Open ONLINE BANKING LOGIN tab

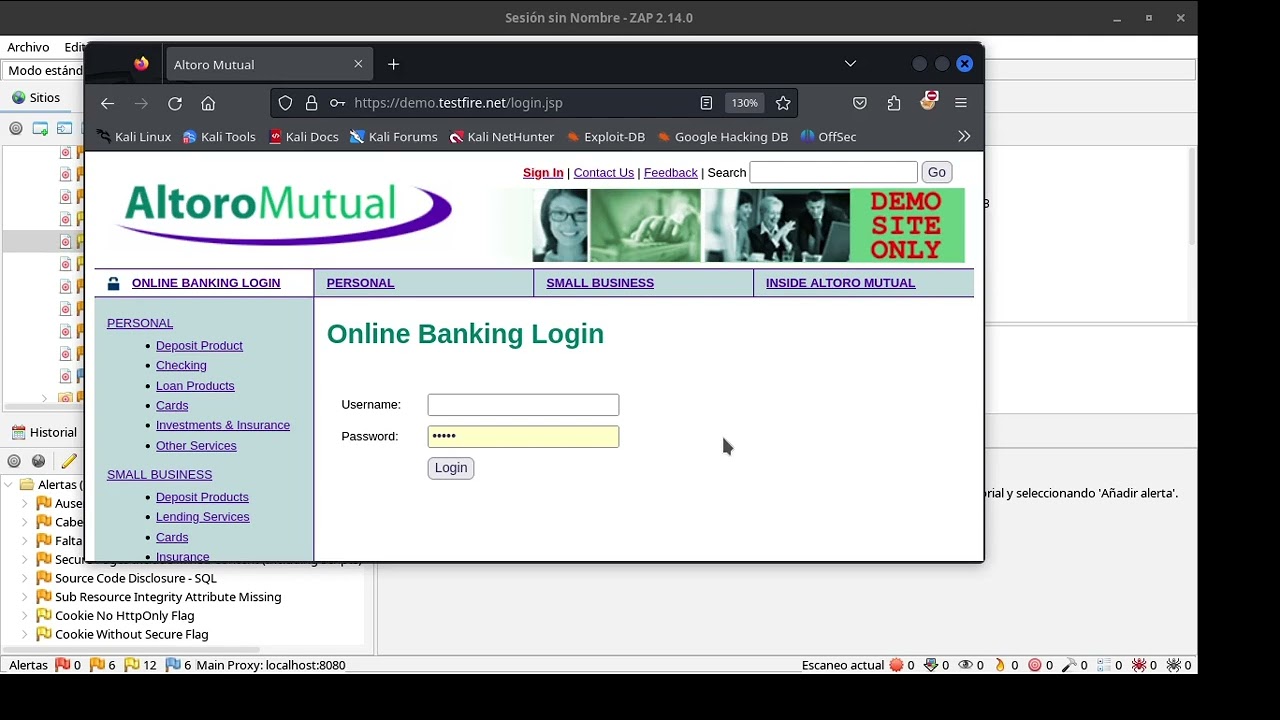tap(206, 283)
